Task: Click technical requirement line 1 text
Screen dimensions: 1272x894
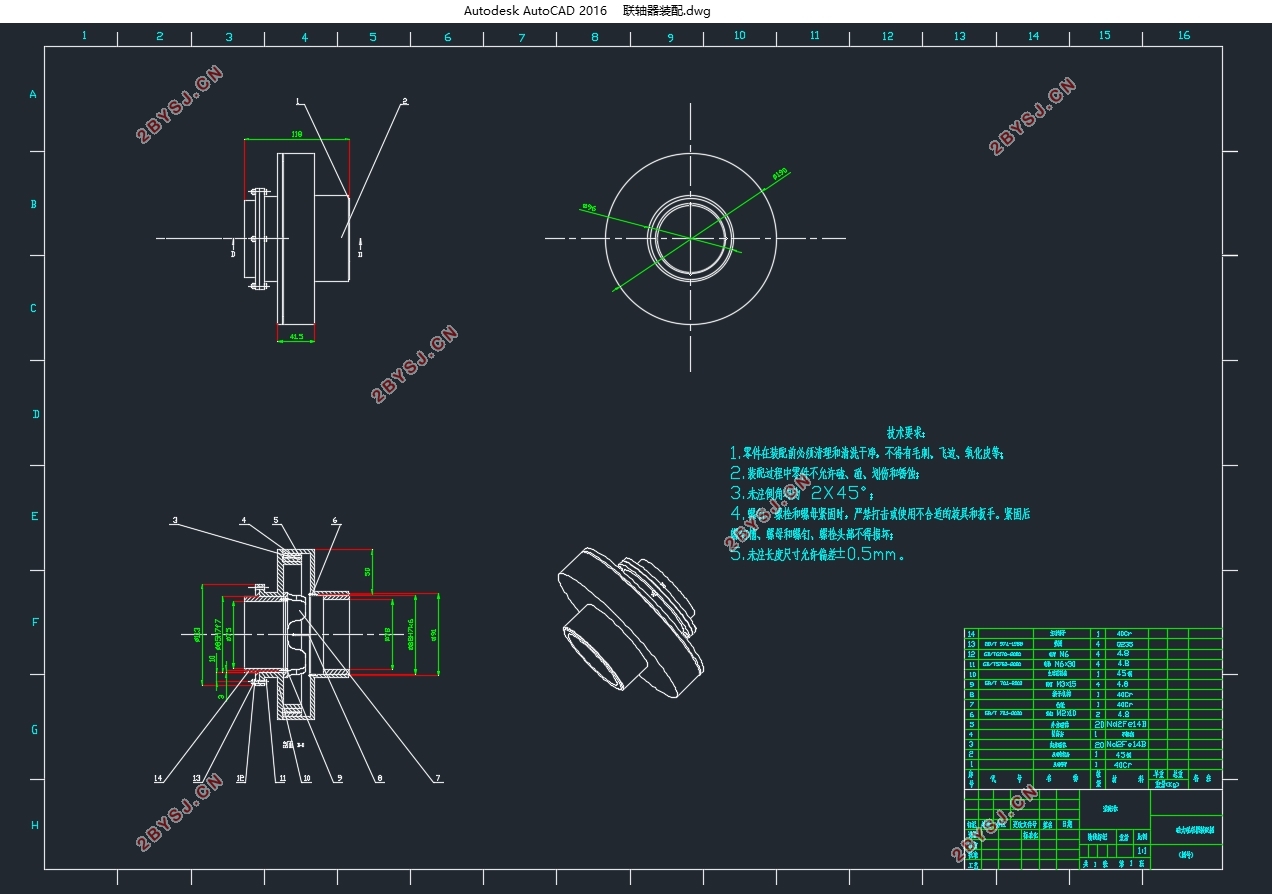Action: 866,453
